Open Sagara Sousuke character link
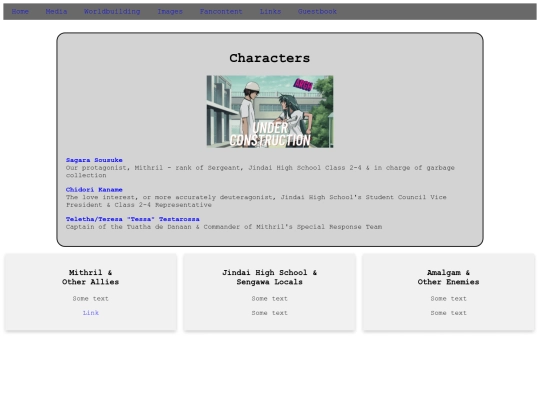Viewport: 540px width, 405px height. click(94, 160)
